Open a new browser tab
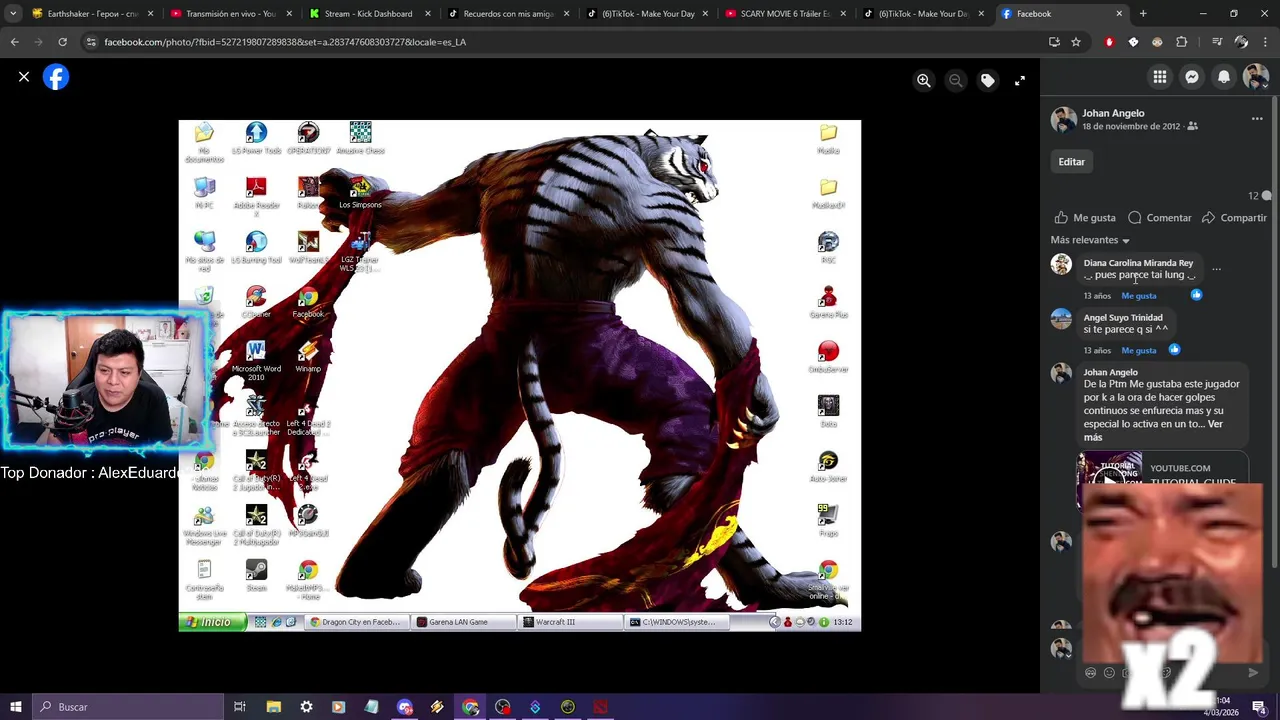This screenshot has height=720, width=1280. [x=1143, y=14]
